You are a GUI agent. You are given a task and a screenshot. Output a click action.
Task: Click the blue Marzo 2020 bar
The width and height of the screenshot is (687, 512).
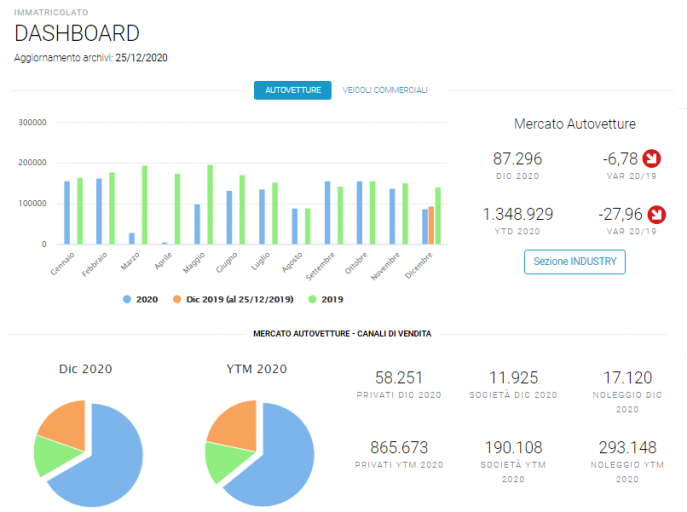131,239
